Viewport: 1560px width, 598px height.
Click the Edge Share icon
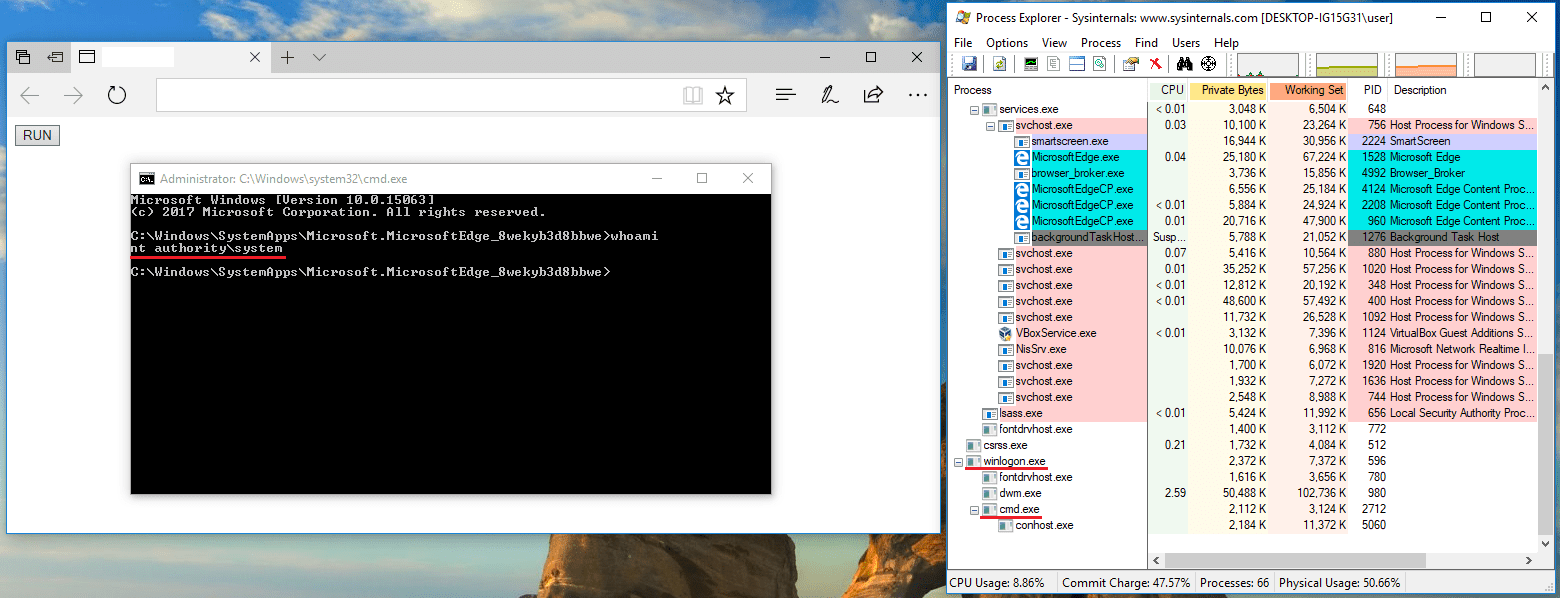coord(873,95)
